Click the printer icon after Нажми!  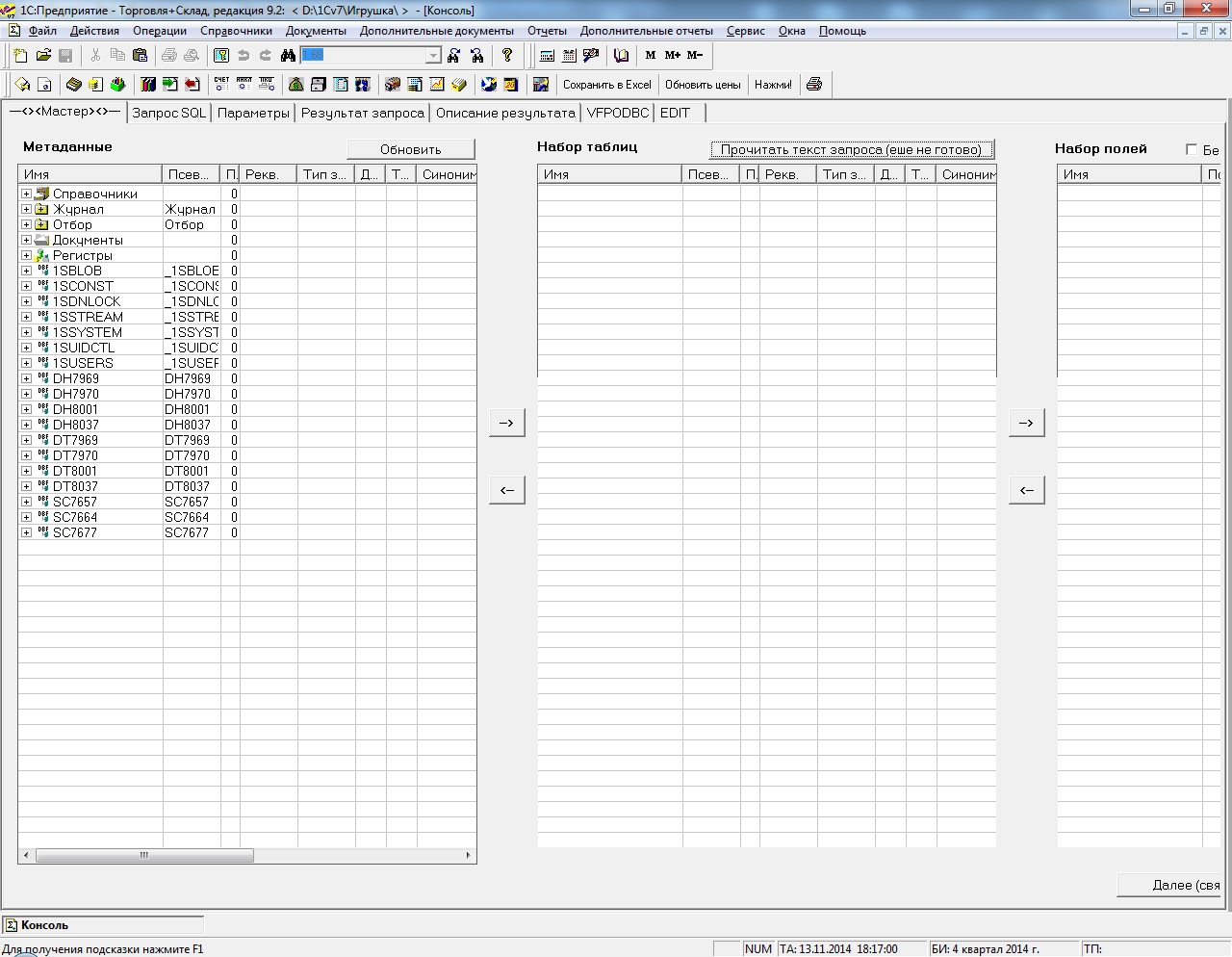click(814, 85)
